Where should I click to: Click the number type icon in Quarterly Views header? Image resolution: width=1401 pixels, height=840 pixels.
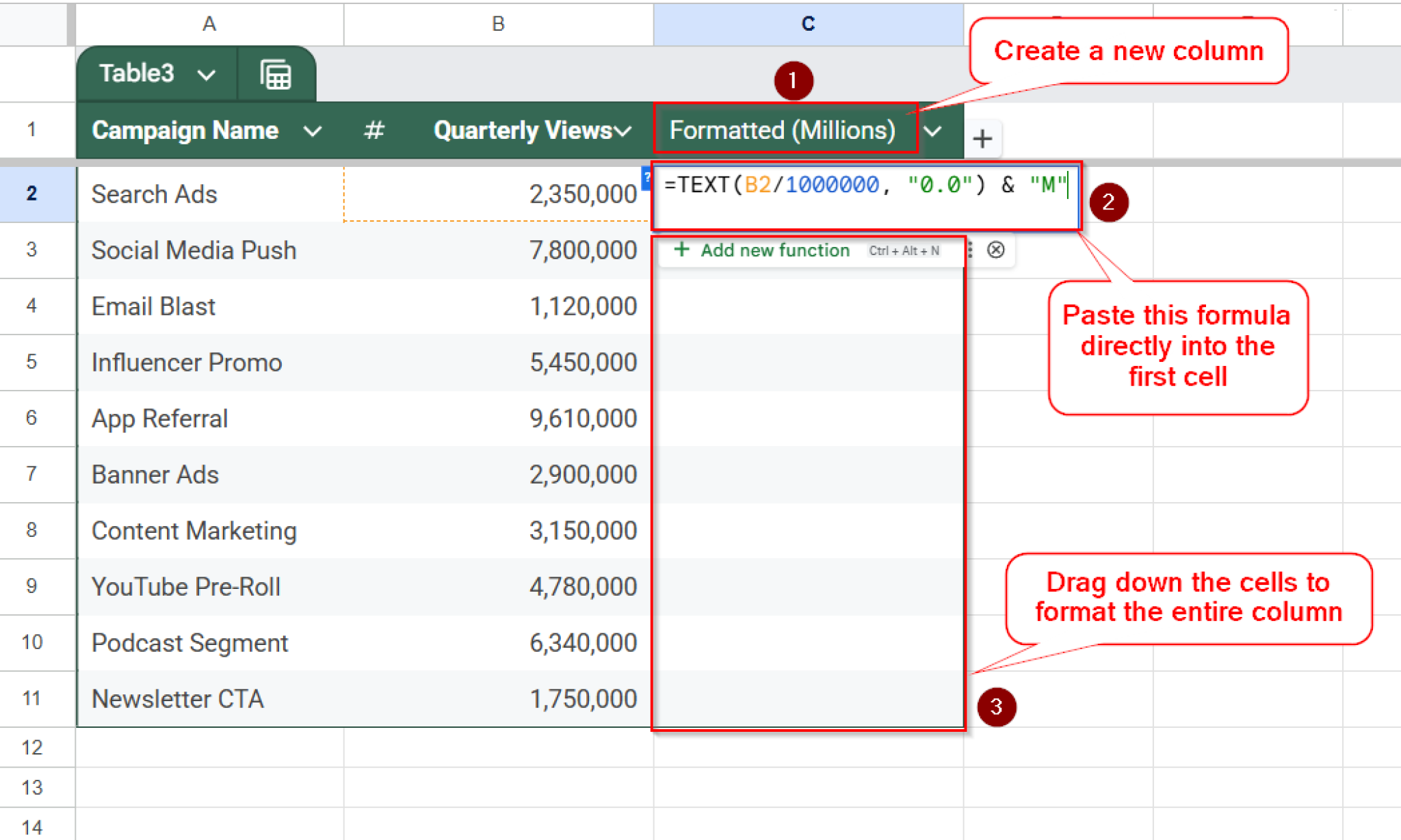point(374,130)
